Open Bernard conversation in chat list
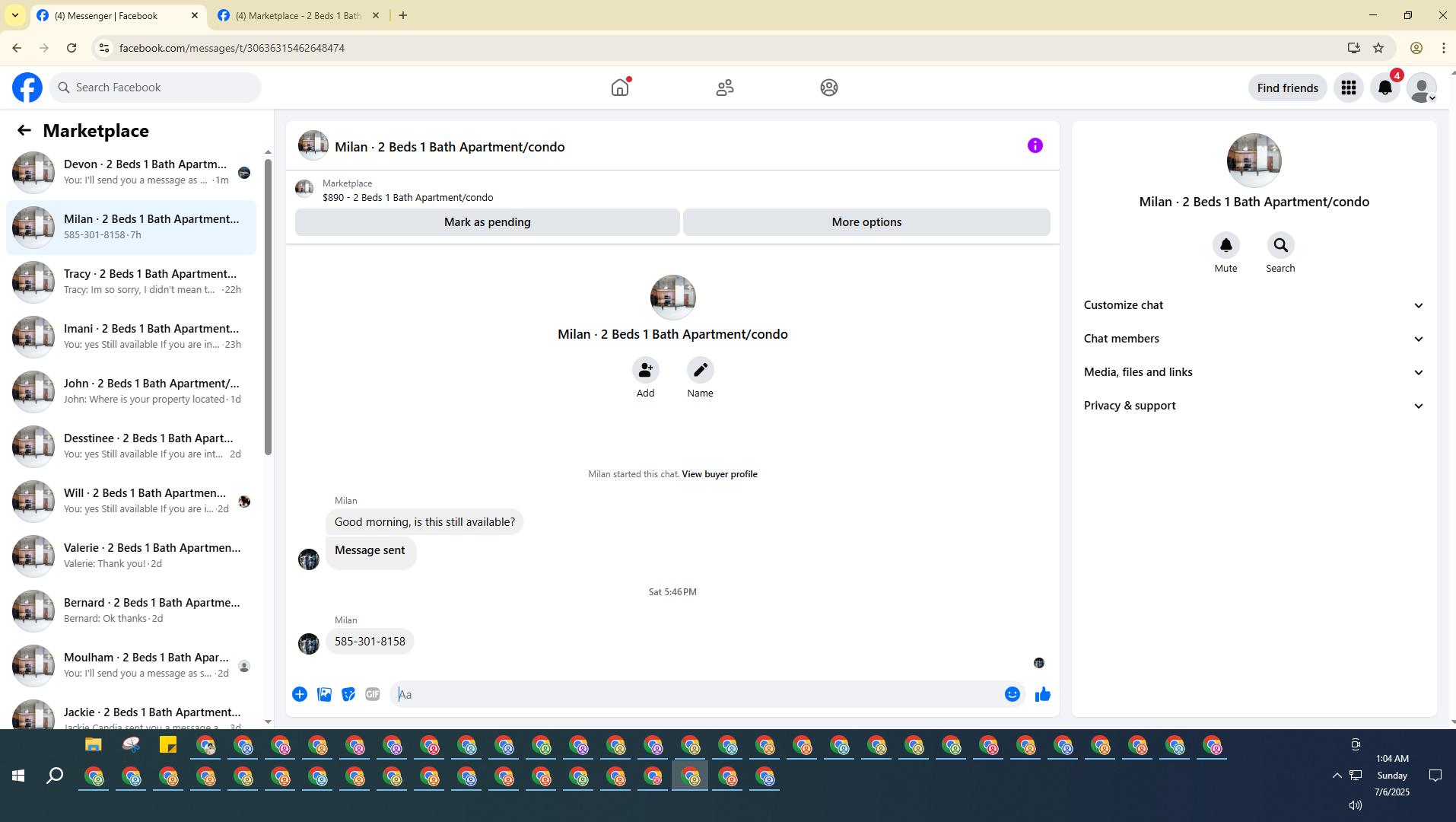The image size is (1456, 822). point(131,610)
